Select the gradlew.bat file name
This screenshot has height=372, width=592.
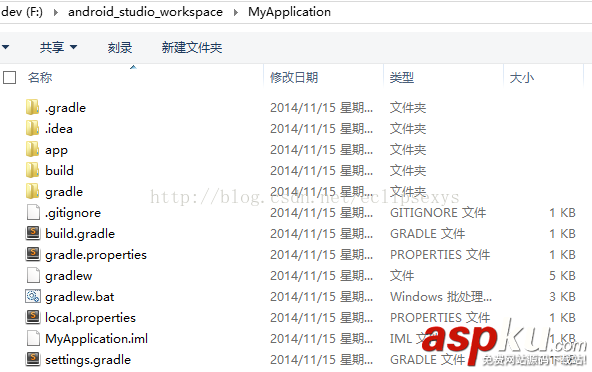79,297
